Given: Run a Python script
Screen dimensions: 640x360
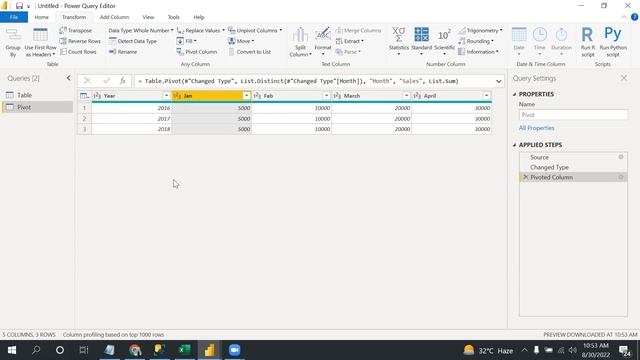Looking at the screenshot, I should pos(613,42).
